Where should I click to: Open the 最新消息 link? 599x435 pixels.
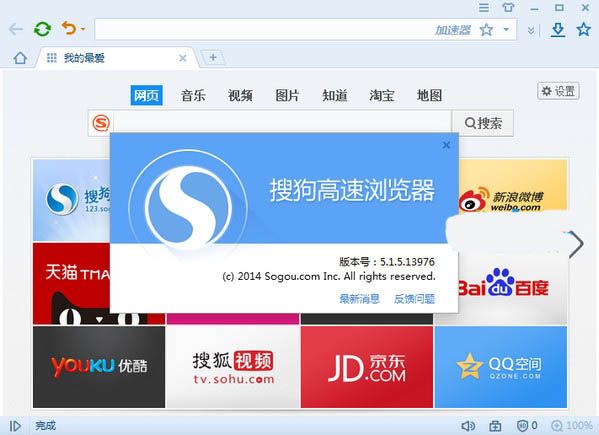coord(359,299)
